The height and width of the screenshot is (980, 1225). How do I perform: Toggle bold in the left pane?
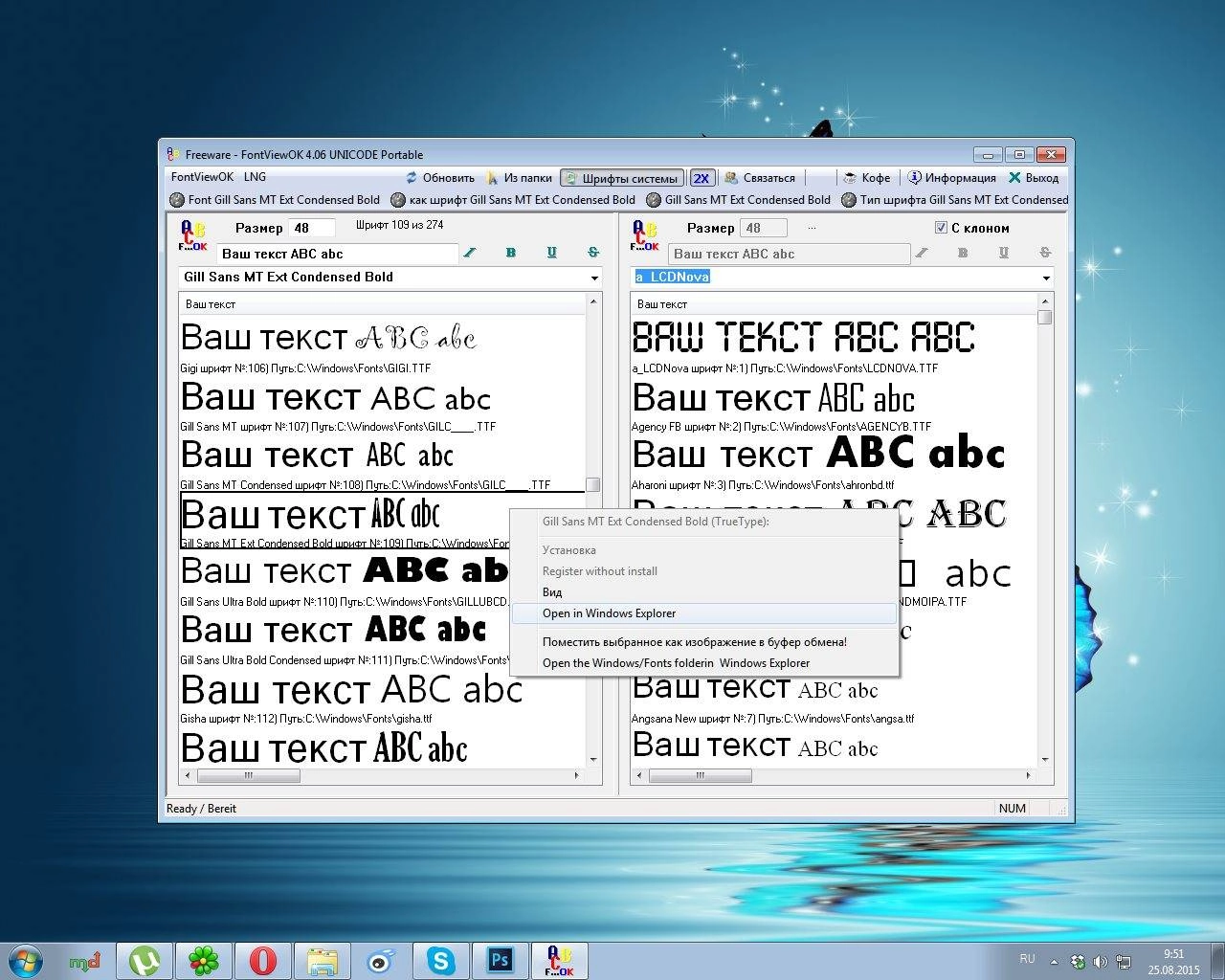pyautogui.click(x=510, y=253)
